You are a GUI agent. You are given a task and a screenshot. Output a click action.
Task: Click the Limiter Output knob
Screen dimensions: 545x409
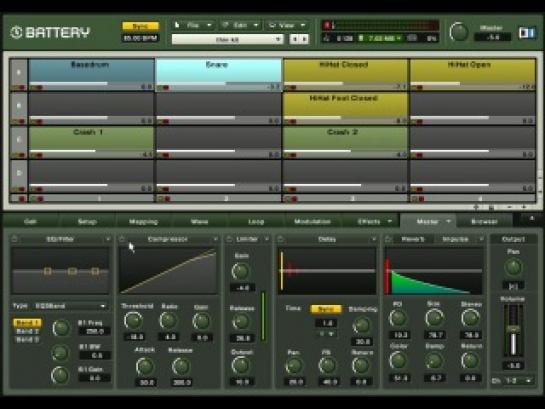(241, 365)
